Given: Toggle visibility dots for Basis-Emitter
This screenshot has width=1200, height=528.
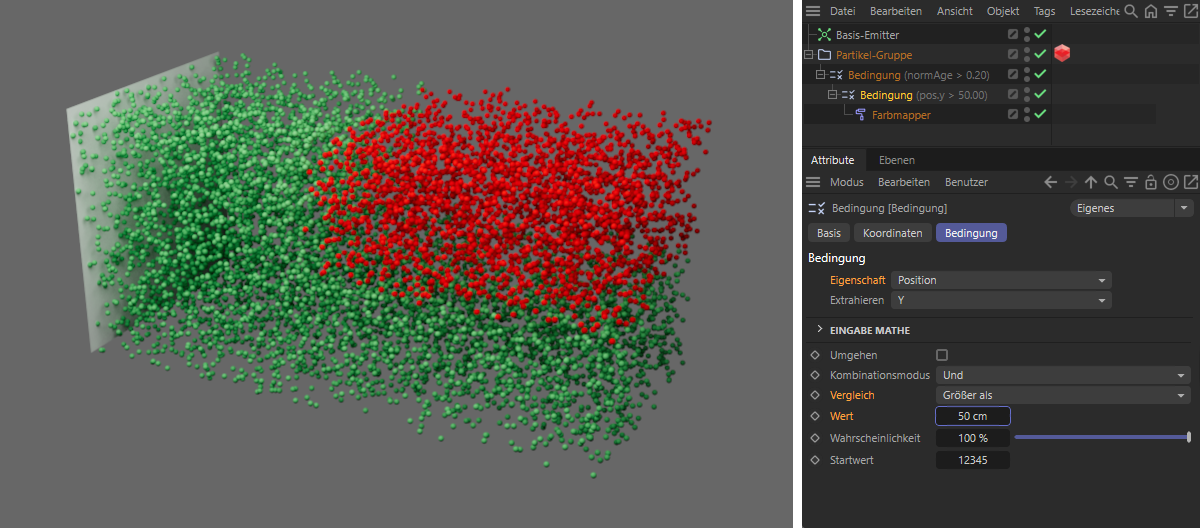Looking at the screenshot, I should [x=1027, y=34].
